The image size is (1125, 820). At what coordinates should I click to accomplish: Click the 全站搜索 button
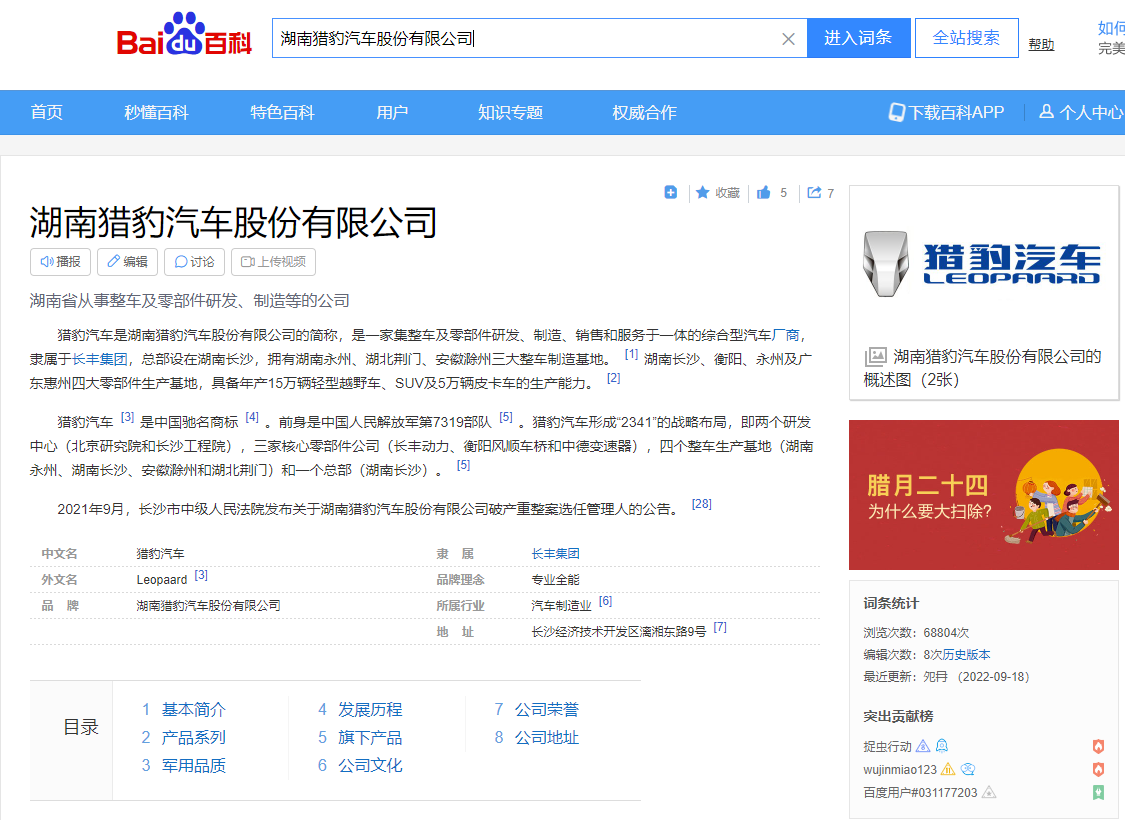coord(966,38)
